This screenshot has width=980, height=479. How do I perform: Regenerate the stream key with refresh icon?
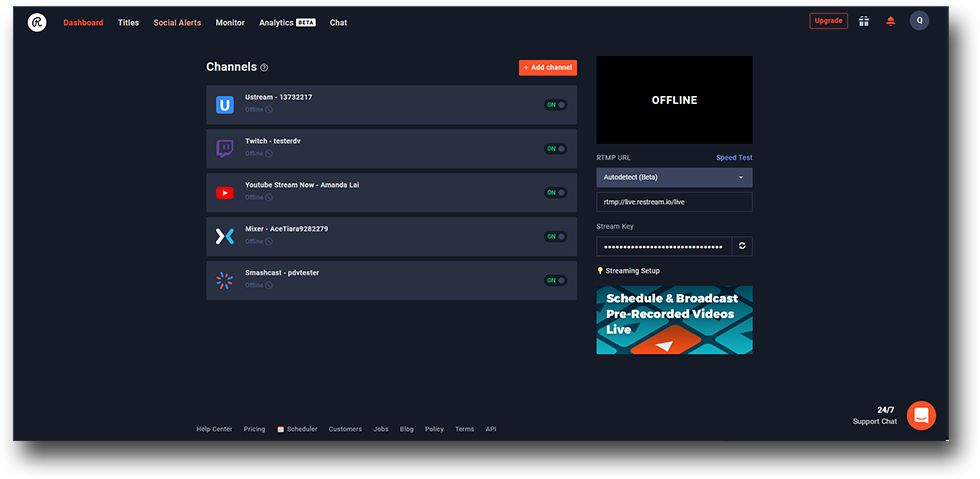pos(742,246)
